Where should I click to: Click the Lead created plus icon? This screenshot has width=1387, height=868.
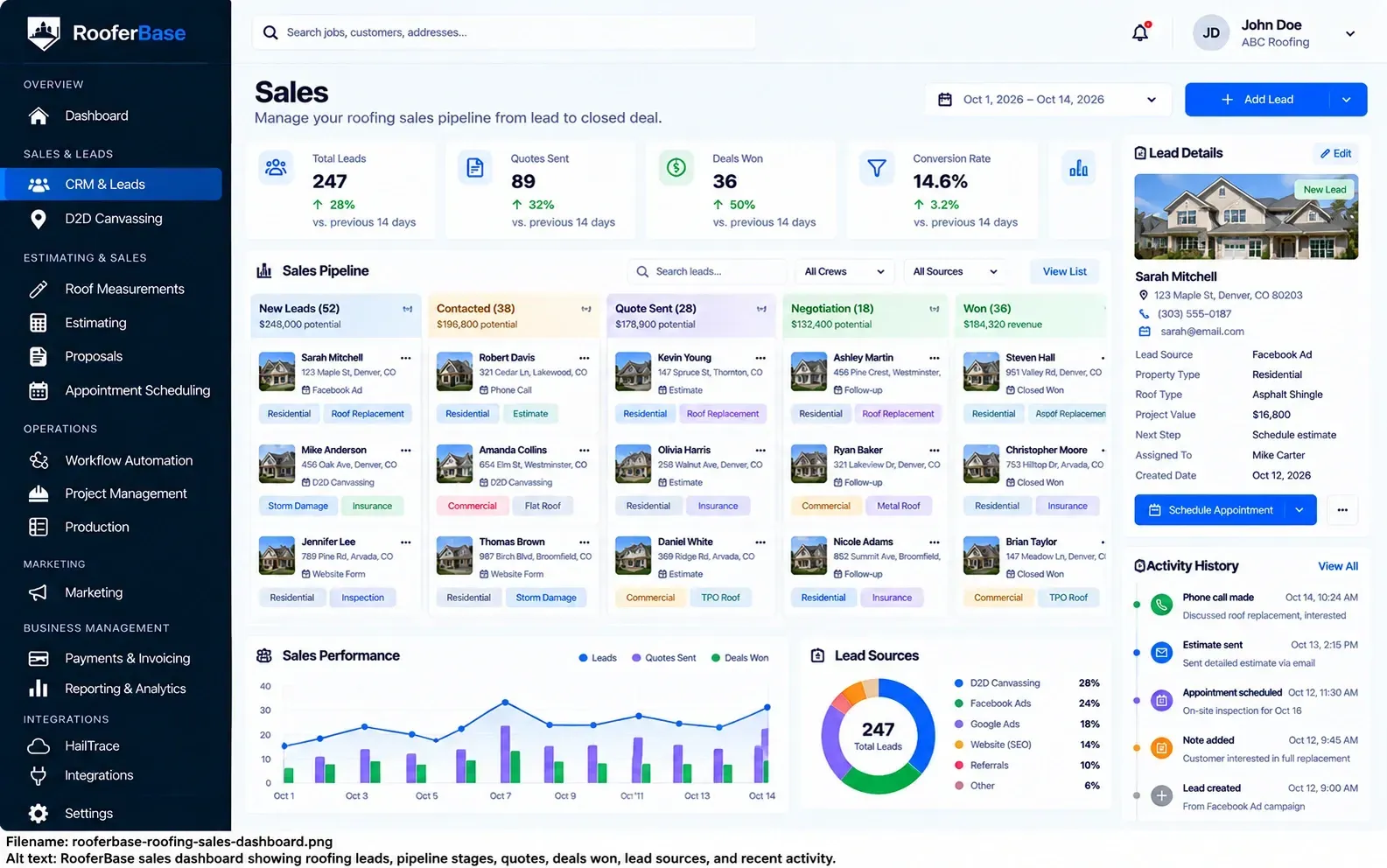[1161, 795]
